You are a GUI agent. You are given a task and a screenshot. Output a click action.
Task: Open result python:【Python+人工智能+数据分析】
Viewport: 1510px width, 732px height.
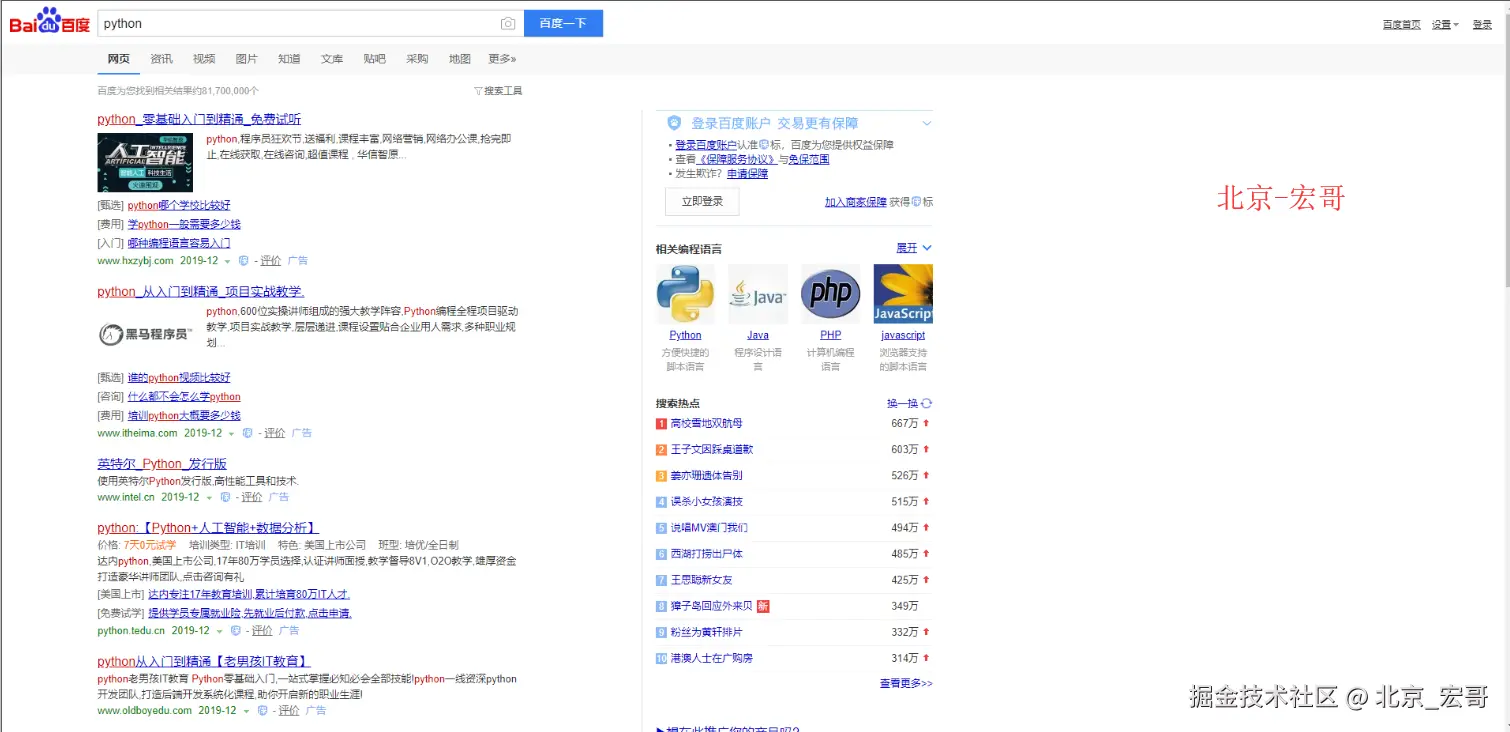point(208,528)
